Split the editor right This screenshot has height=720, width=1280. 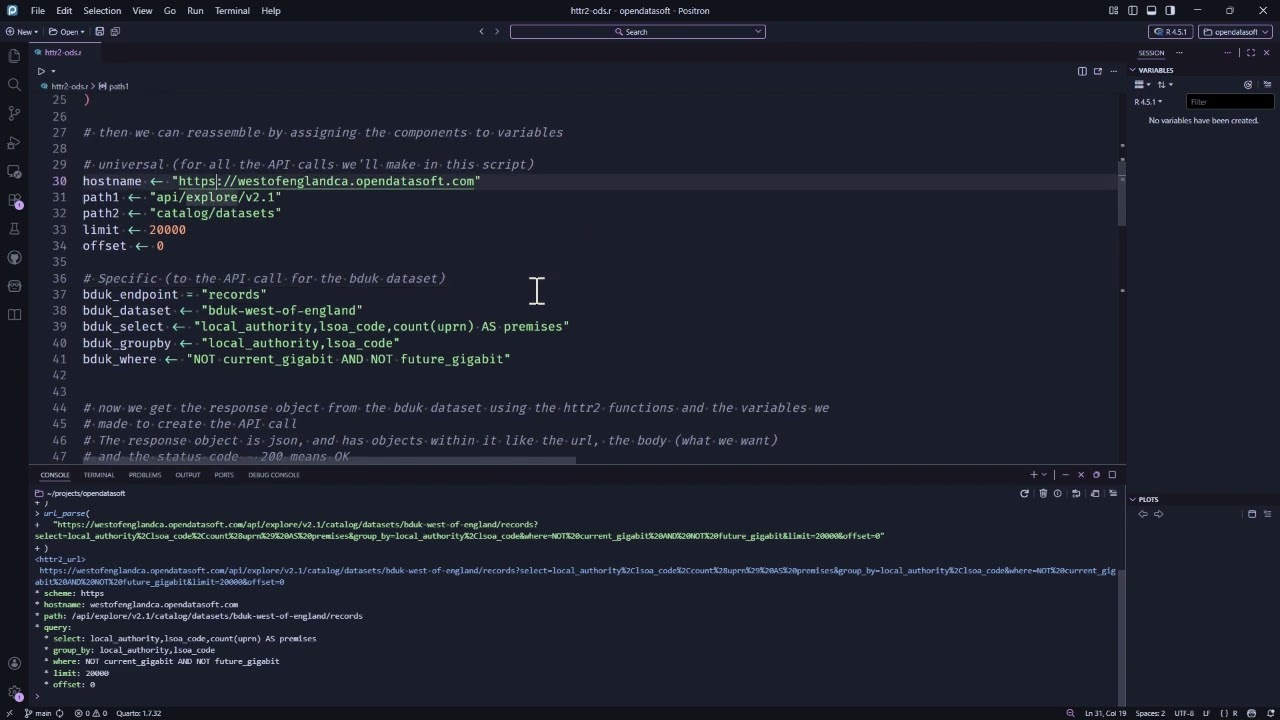[1082, 71]
